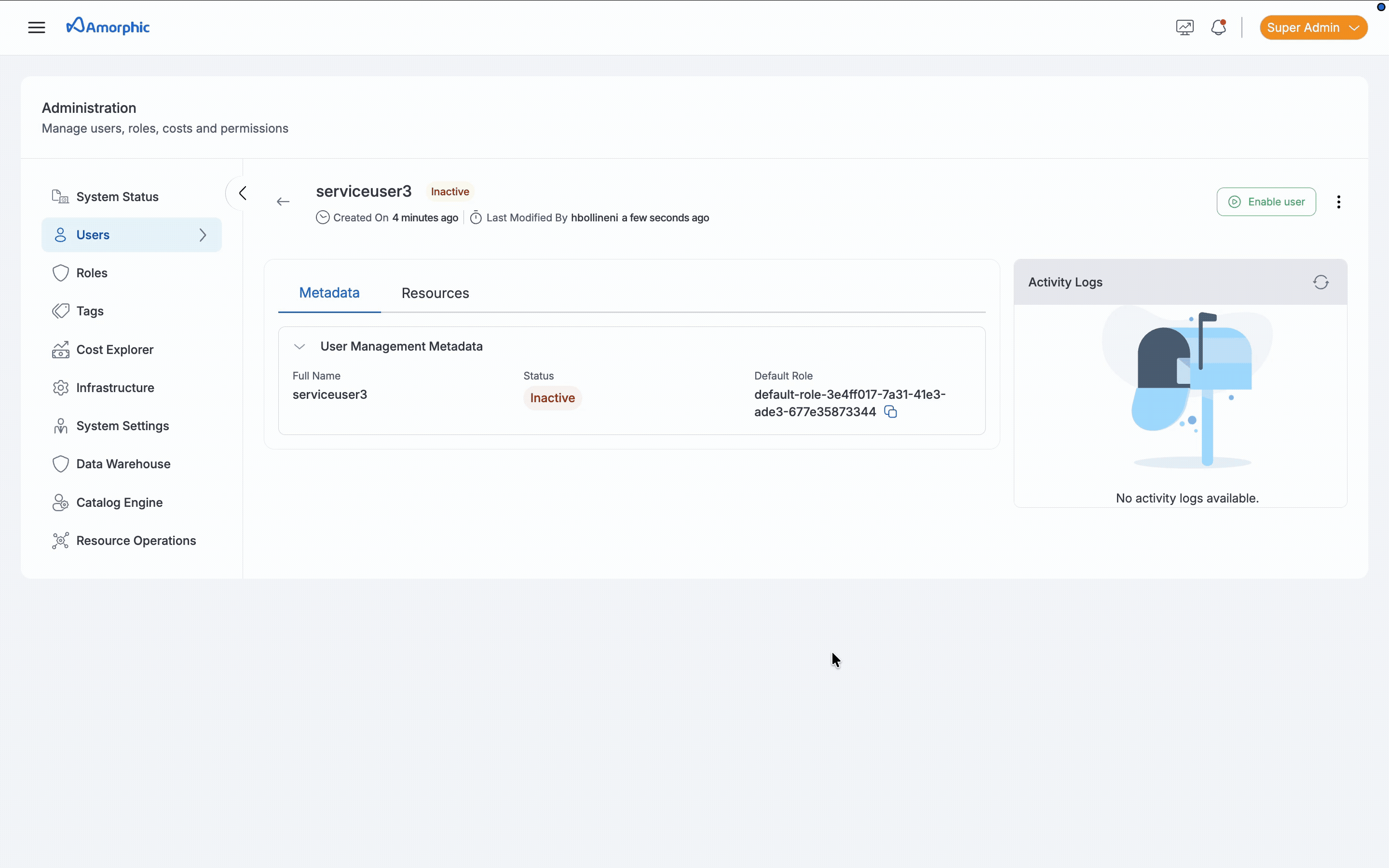The image size is (1389, 868).
Task: Open the Catalog Engine page
Action: (120, 502)
